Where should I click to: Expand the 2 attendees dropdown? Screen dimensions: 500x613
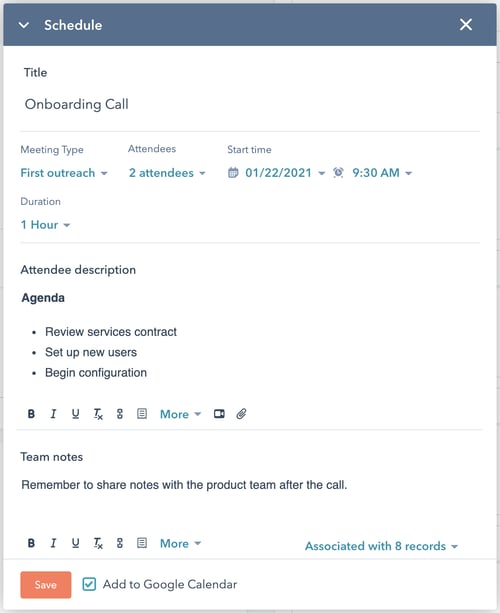point(167,173)
